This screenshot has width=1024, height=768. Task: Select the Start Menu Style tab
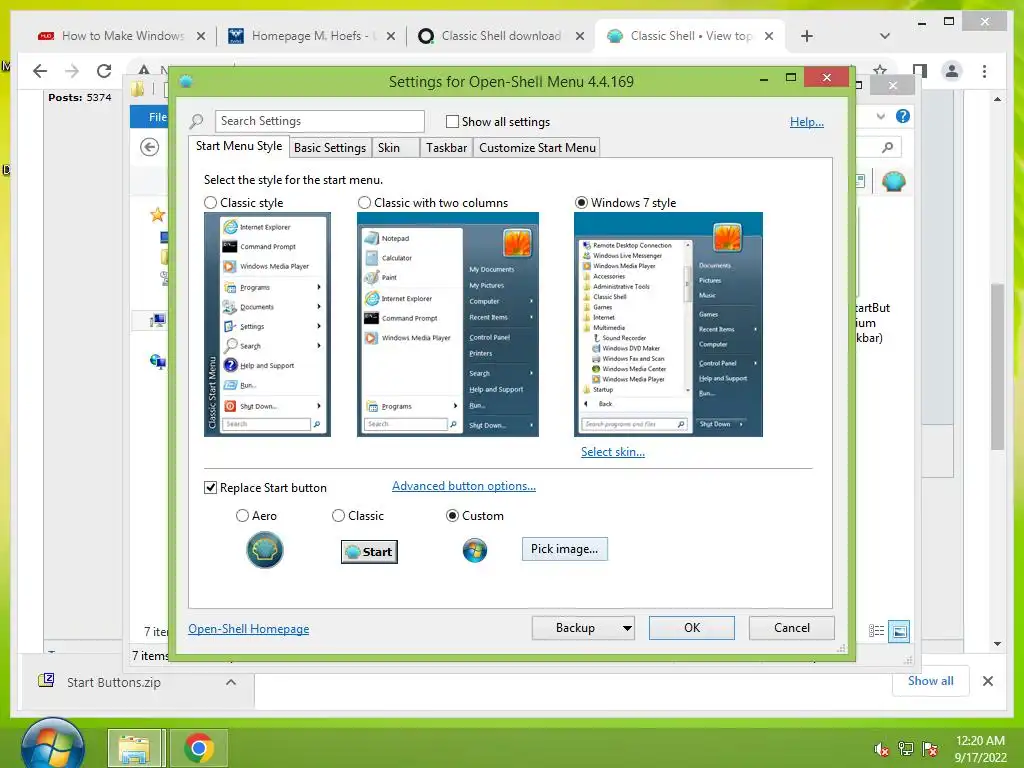(x=238, y=146)
